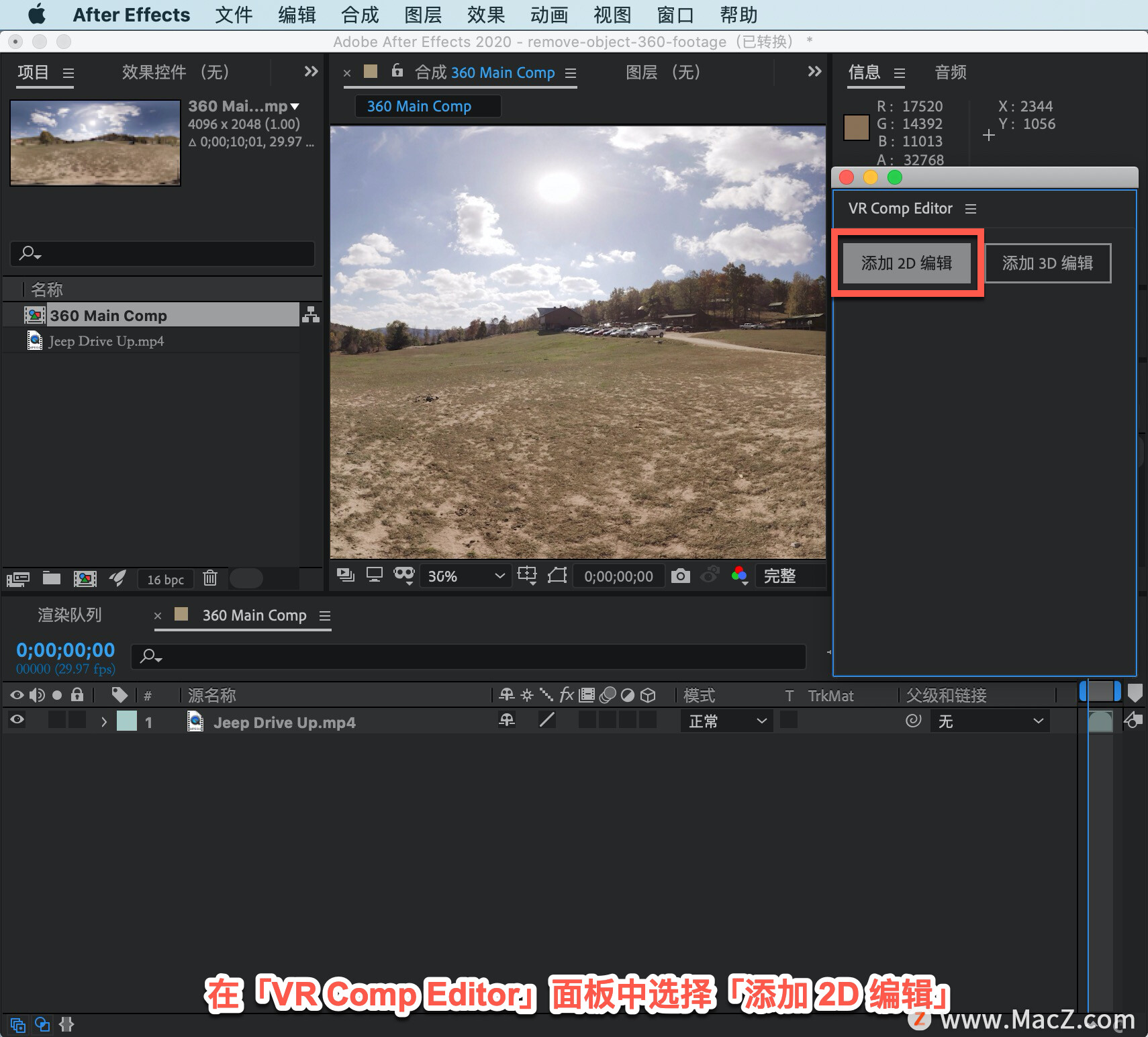Open the composition viewer panel menu
The image size is (1148, 1037).
point(571,73)
